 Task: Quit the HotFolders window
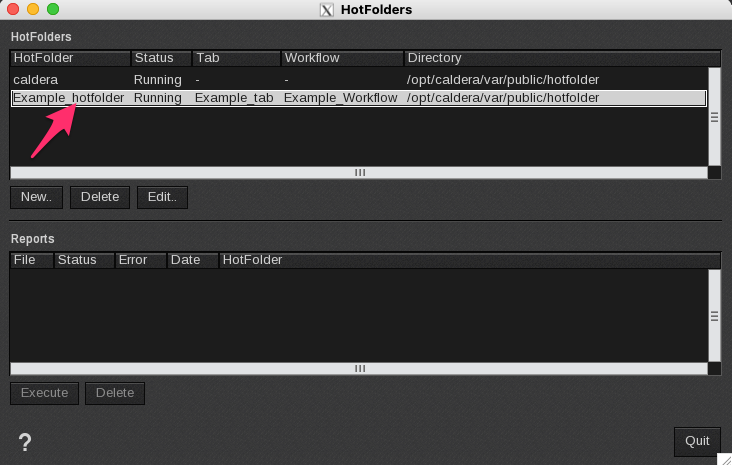coord(697,441)
